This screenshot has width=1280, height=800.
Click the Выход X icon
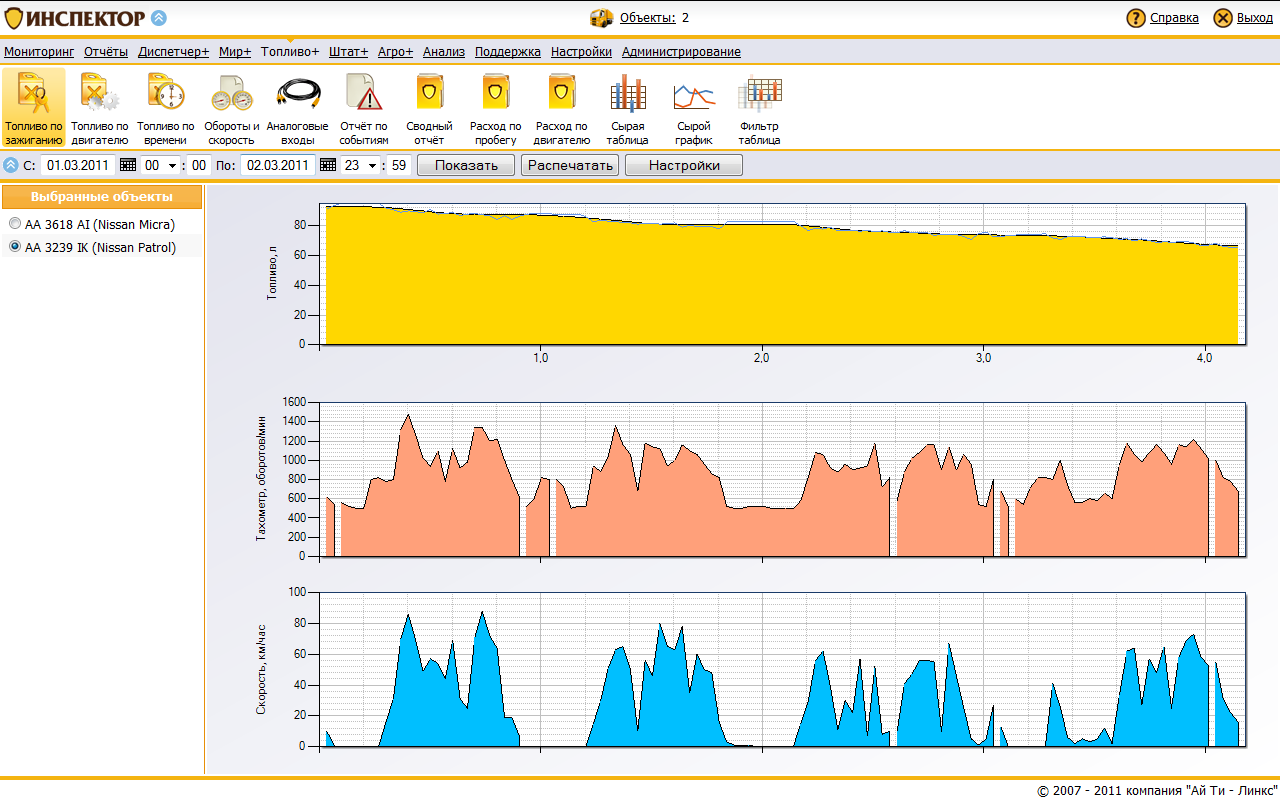1223,18
